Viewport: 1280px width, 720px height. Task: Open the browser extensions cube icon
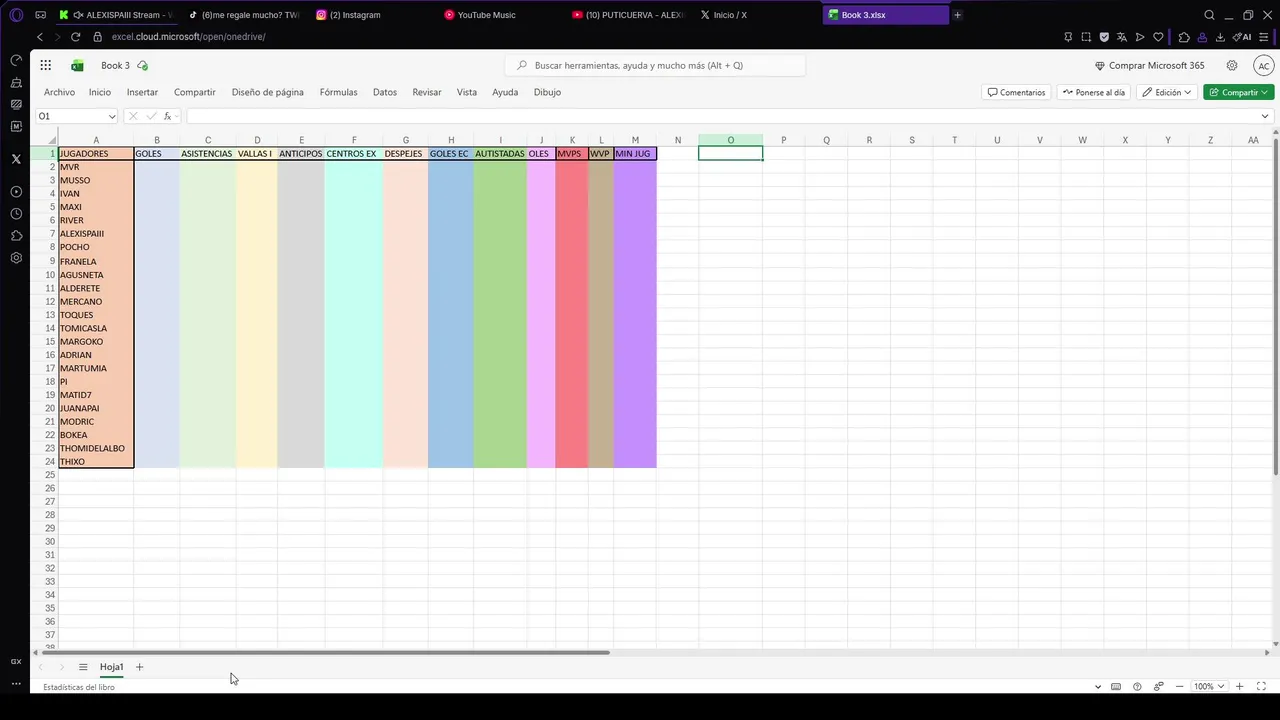1184,37
